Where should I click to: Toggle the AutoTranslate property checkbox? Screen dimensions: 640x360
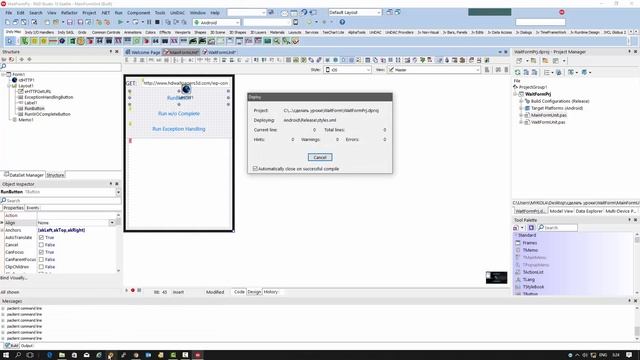[41, 238]
